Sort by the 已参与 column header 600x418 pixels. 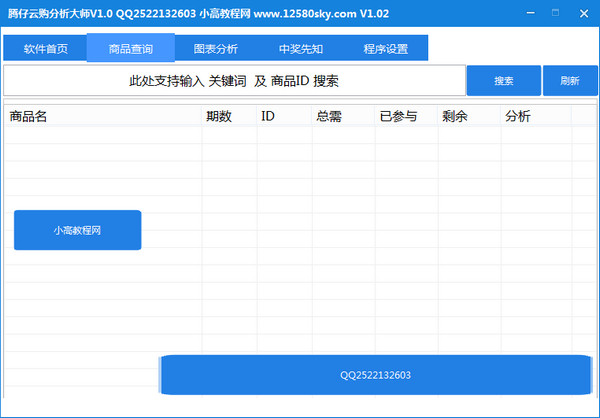pos(405,117)
